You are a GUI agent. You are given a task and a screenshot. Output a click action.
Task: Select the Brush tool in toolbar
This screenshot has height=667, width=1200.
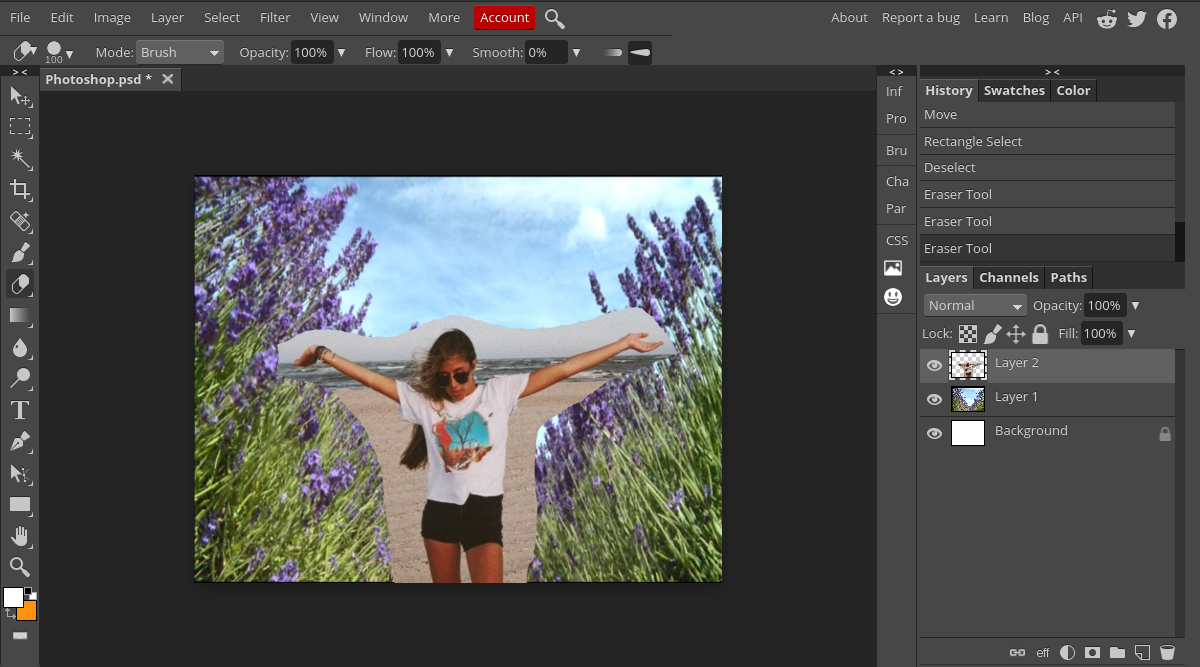tap(20, 252)
